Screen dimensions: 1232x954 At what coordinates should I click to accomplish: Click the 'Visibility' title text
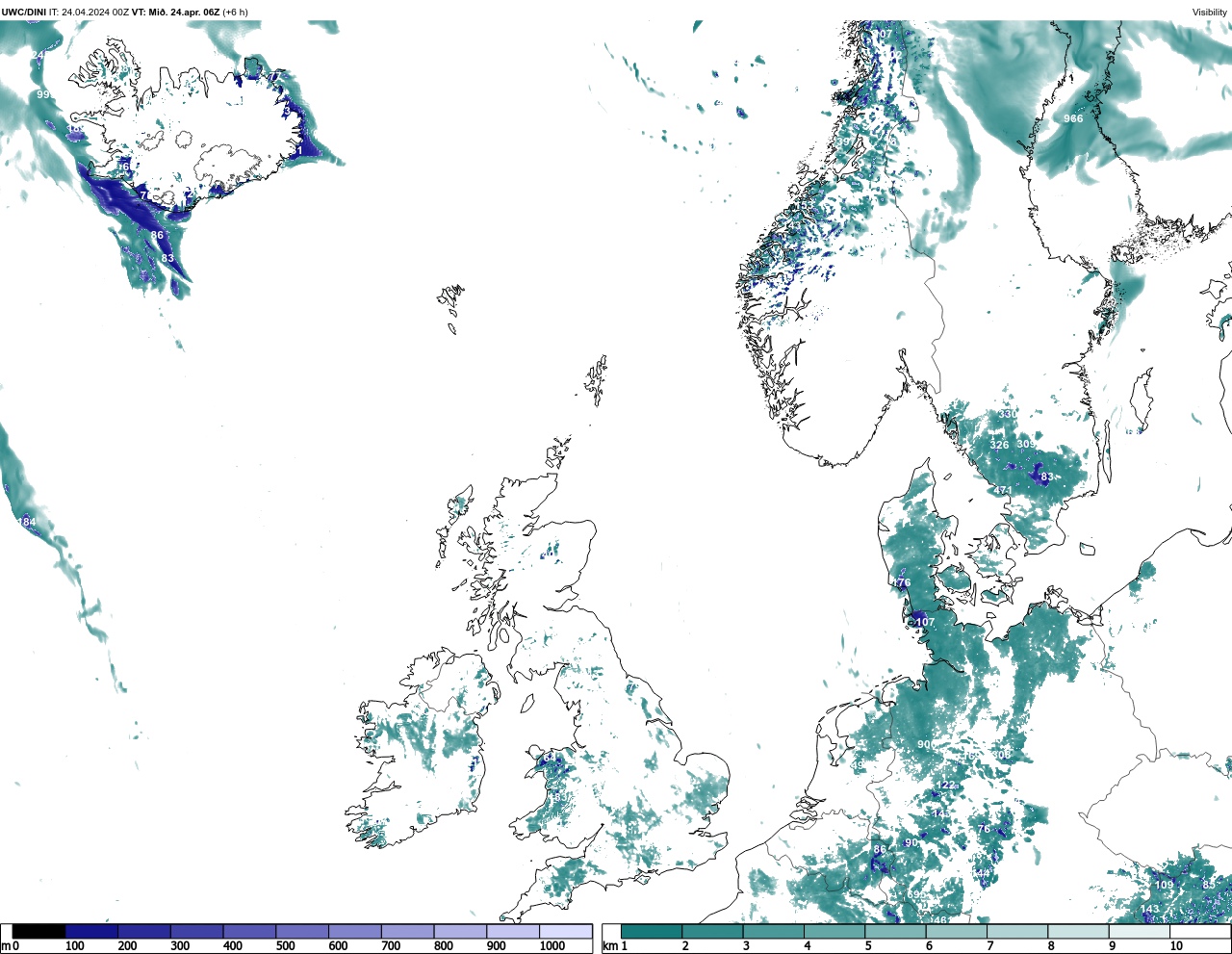click(1210, 13)
